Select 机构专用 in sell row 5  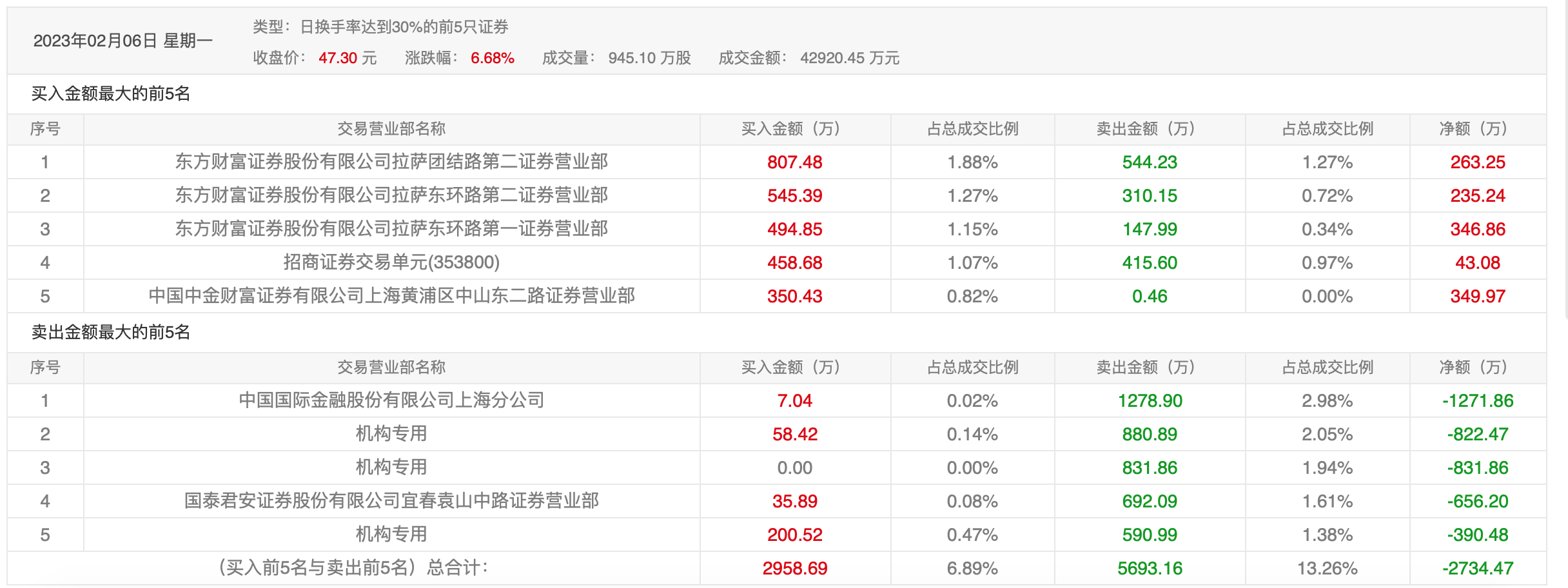tap(391, 534)
